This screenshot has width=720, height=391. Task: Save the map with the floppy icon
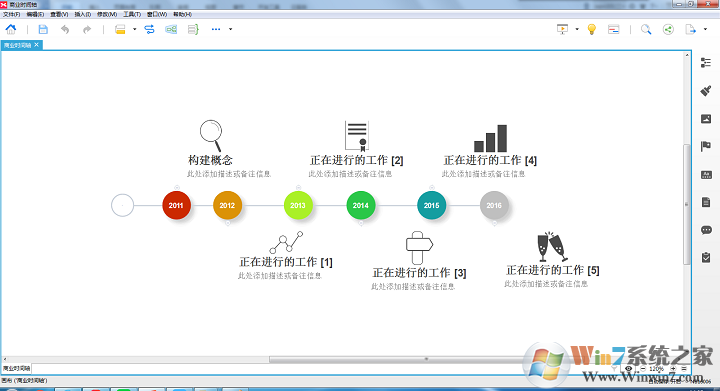point(43,29)
